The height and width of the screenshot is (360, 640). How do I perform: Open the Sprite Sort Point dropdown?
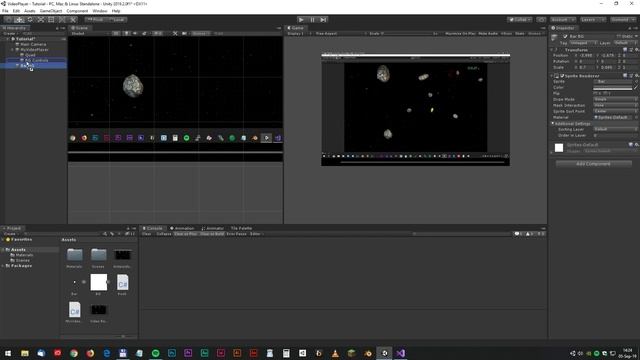615,111
